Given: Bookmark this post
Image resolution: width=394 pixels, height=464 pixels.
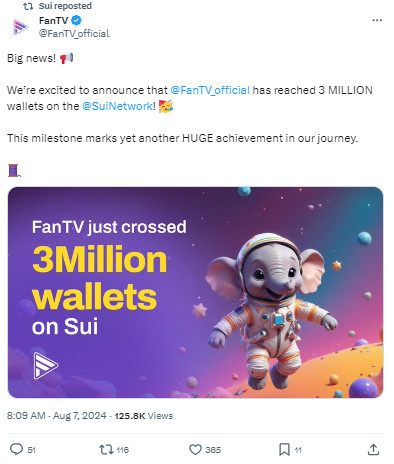Looking at the screenshot, I should click(284, 450).
